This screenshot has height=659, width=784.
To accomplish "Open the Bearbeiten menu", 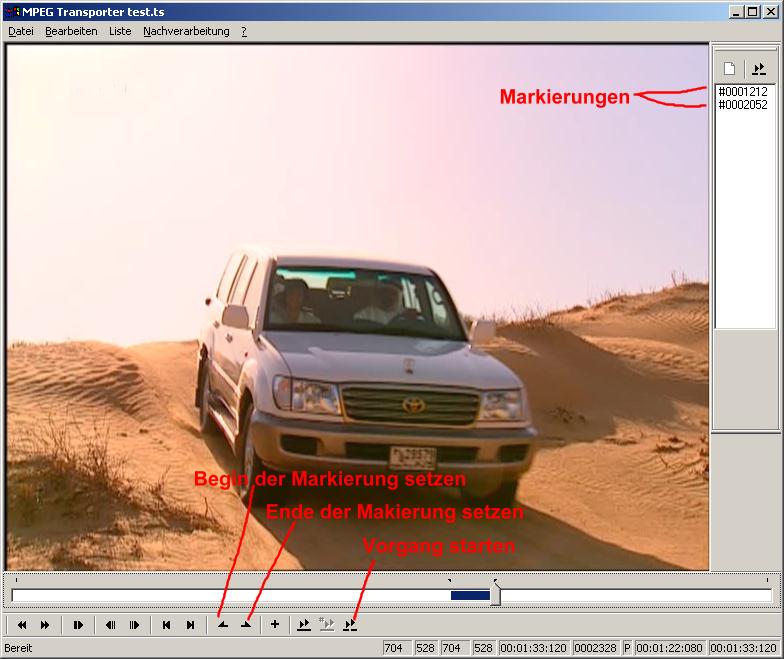I will 71,31.
